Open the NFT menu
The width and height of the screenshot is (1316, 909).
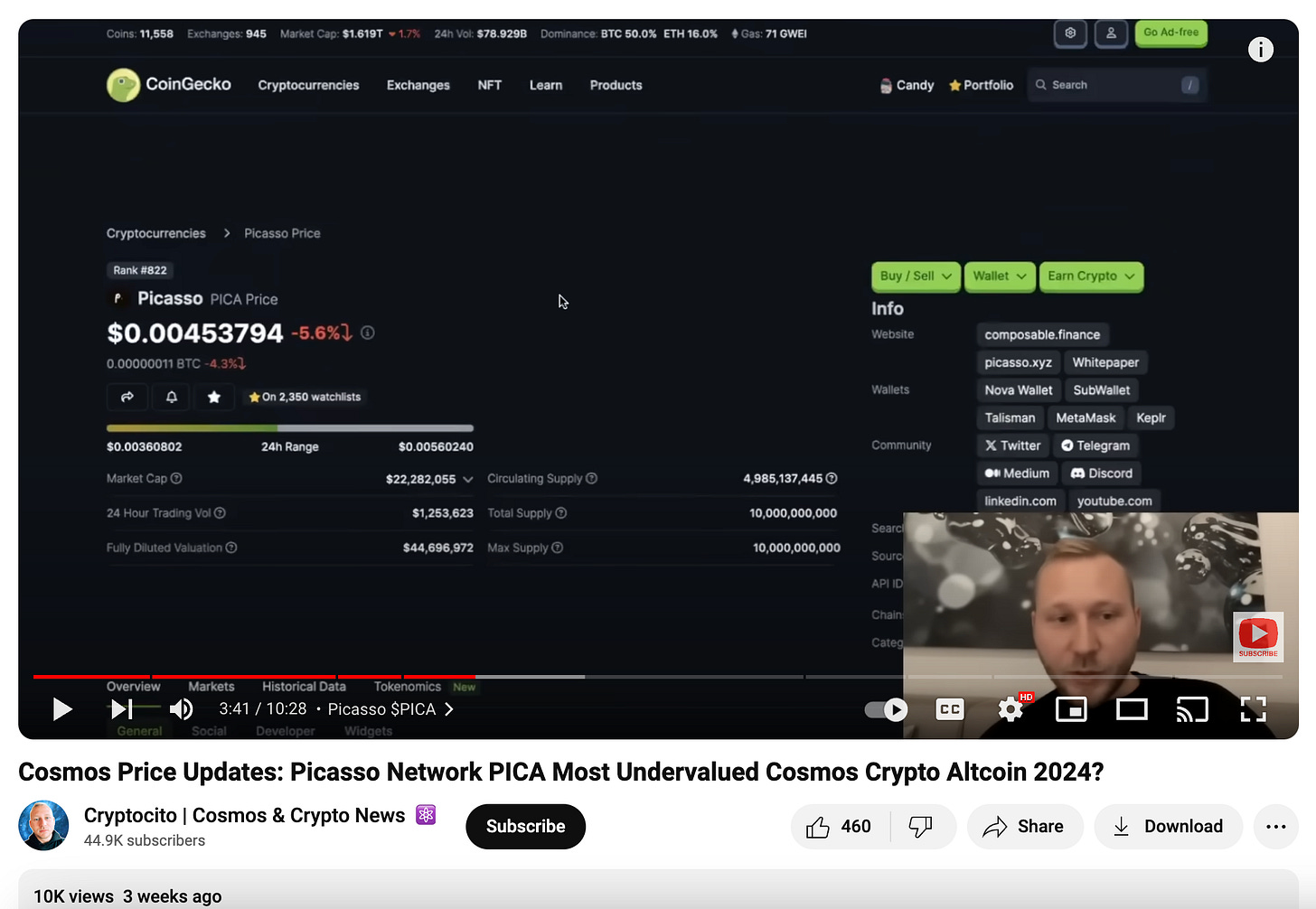click(x=489, y=85)
